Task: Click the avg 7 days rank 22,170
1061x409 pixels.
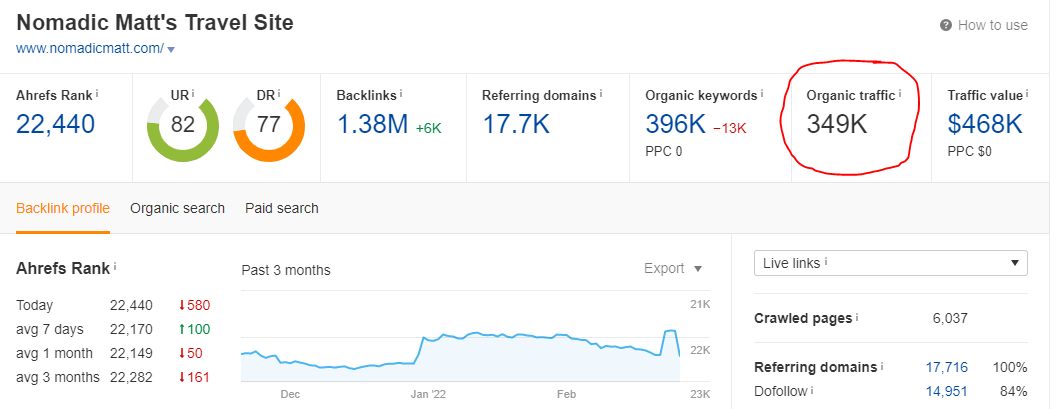Action: point(131,330)
